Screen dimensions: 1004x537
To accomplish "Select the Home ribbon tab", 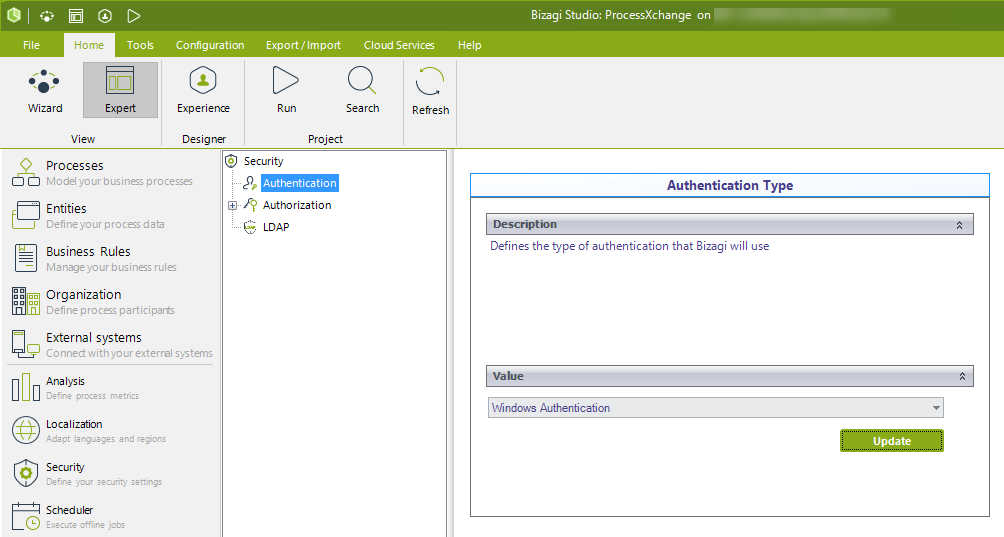I will 89,45.
